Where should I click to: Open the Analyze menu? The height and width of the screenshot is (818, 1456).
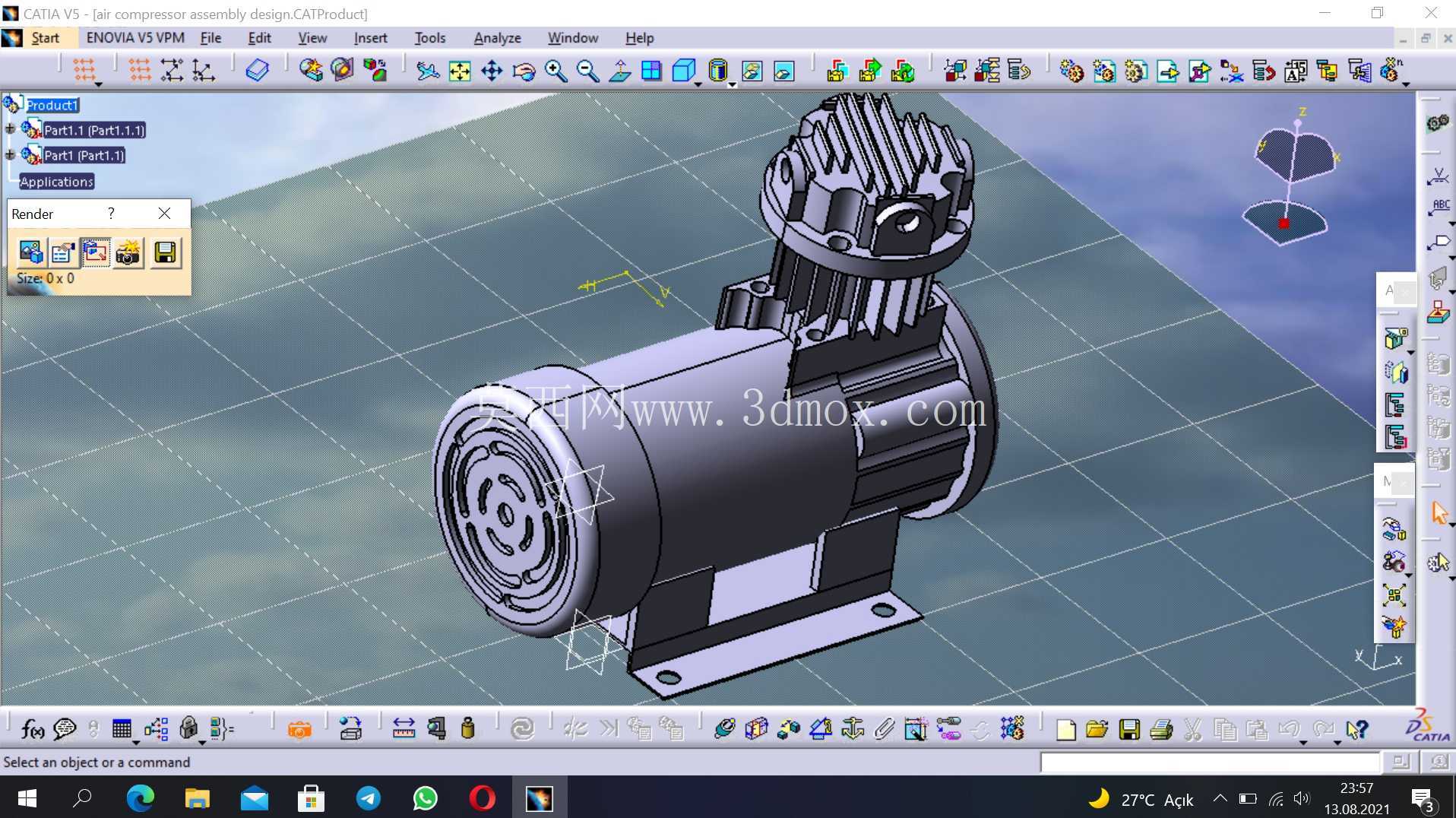click(x=497, y=38)
